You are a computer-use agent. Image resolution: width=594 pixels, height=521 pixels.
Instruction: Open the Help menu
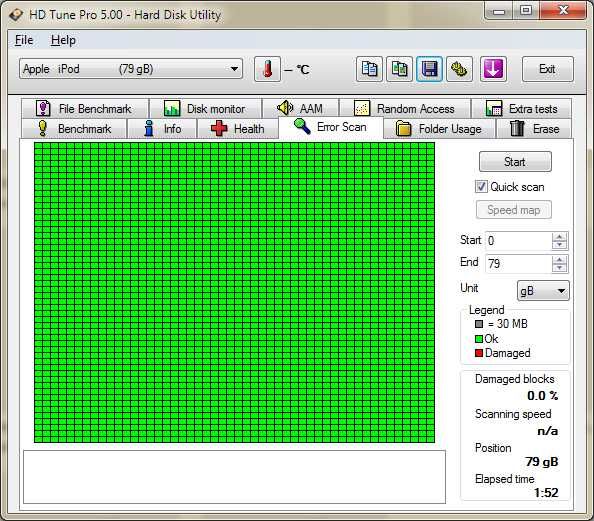[x=63, y=40]
